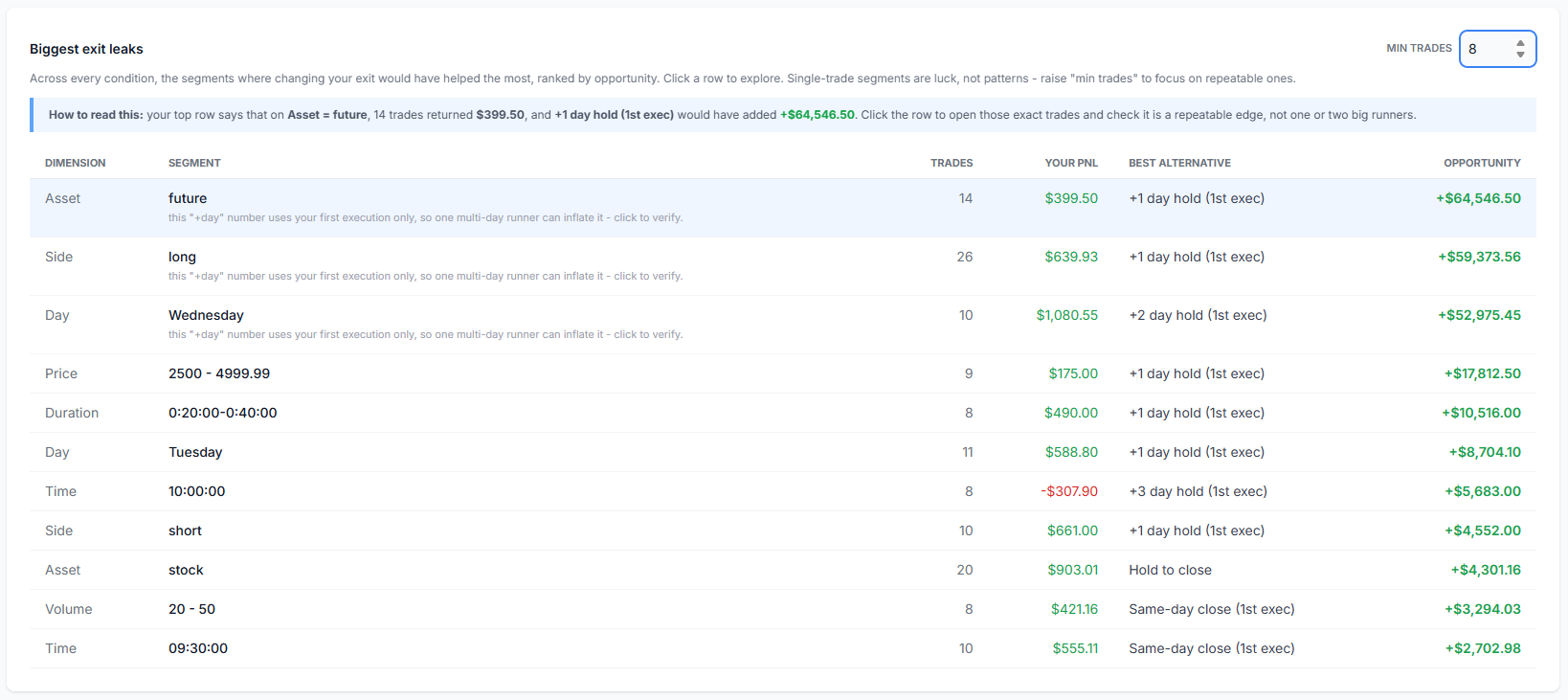Viewport: 1568px width, 700px height.
Task: Select the Volume 20 - 50 segment
Action: pyautogui.click(x=783, y=609)
